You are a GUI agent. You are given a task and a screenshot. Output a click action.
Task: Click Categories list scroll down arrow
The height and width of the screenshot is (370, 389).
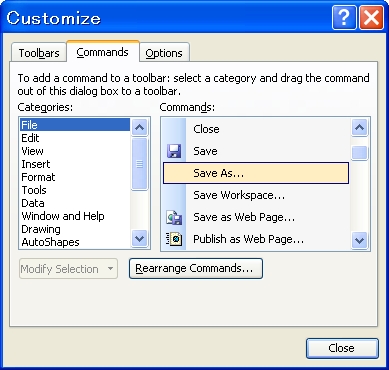[139, 239]
